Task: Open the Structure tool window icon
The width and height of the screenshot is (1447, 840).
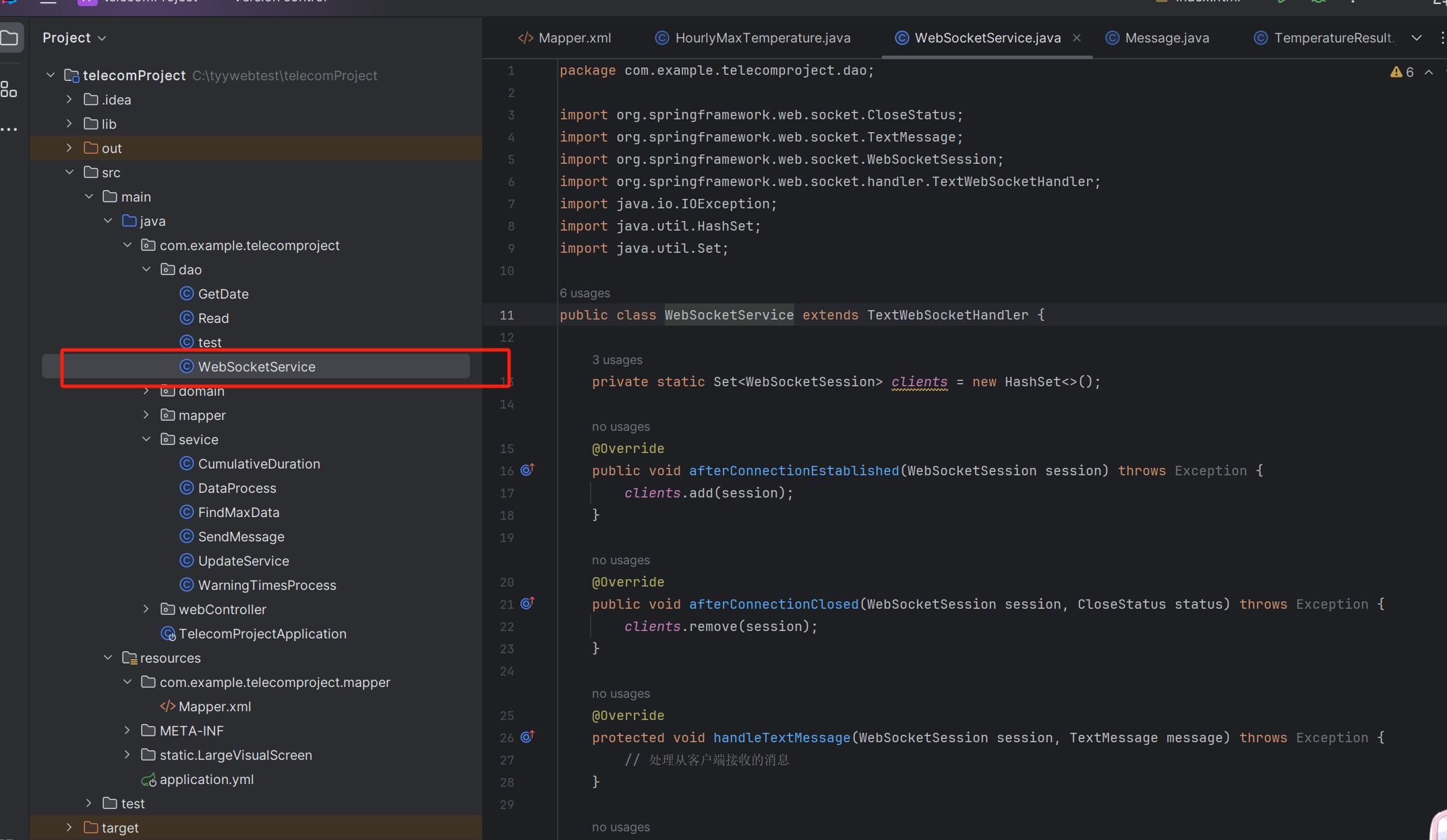Action: point(9,88)
